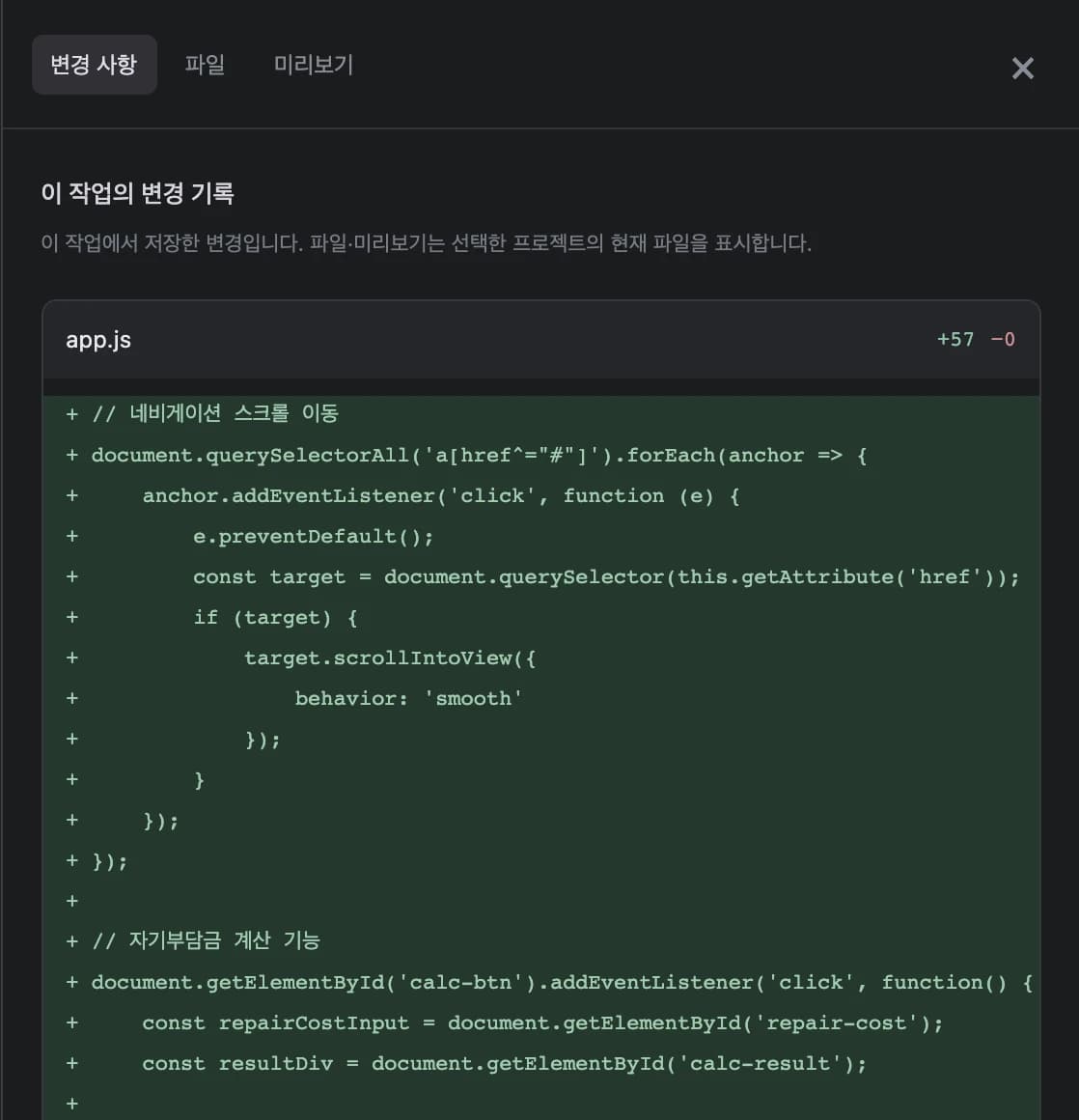
Task: Switch to the 파일 tab
Action: click(205, 65)
